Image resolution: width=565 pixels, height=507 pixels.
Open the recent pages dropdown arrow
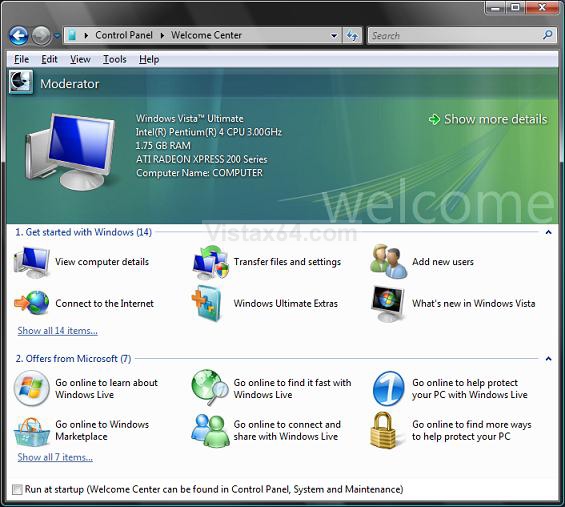57,36
